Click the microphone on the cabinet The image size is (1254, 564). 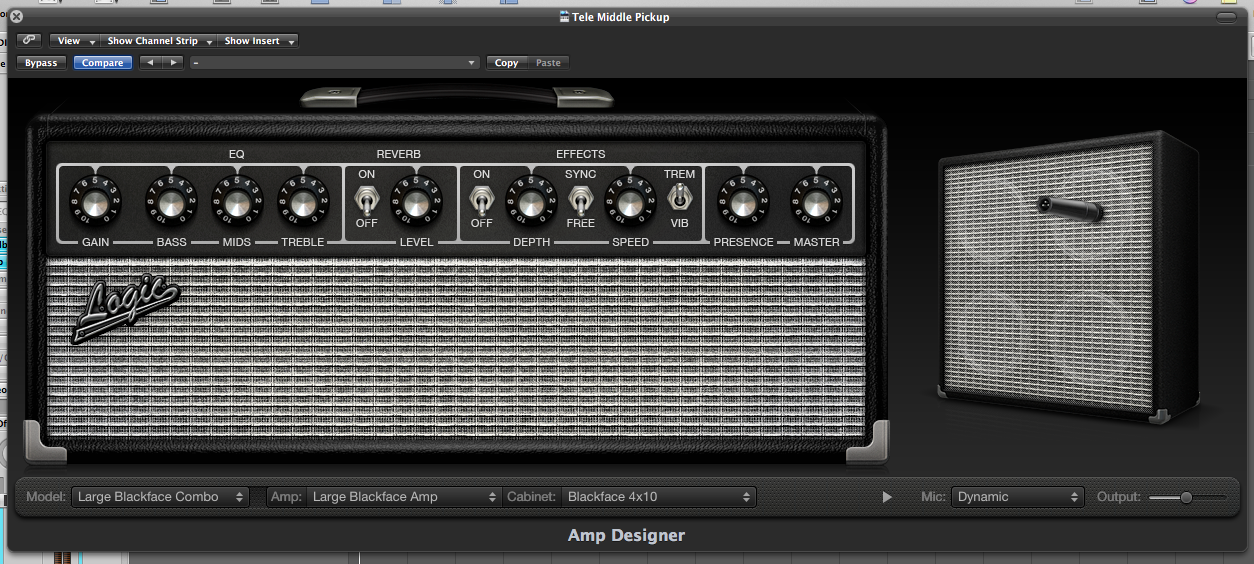coord(1071,207)
